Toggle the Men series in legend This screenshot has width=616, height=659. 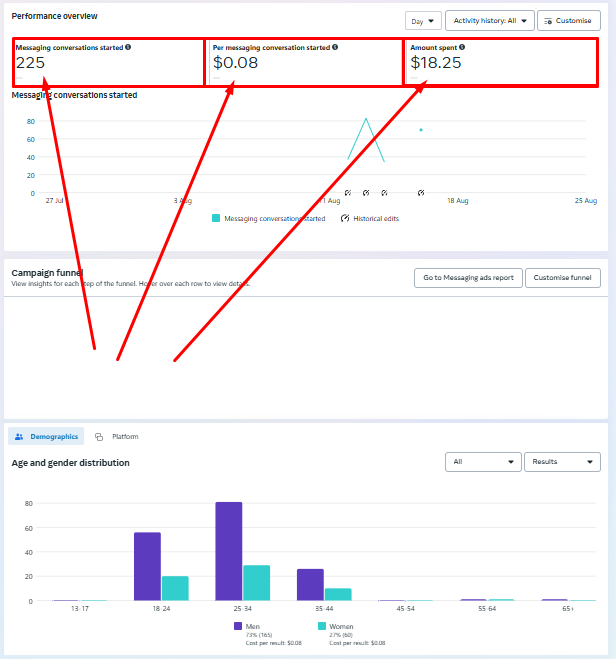click(x=239, y=626)
